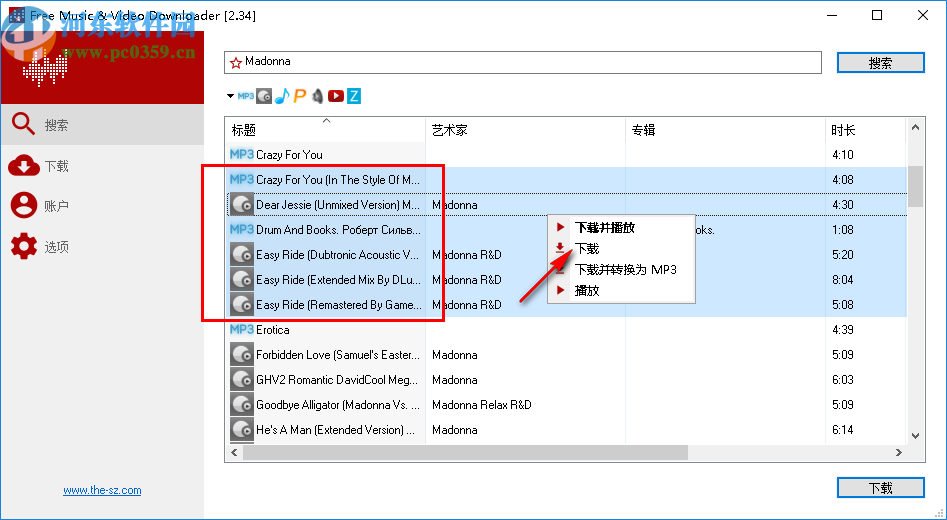Open the source filter dropdown arrow
The width and height of the screenshot is (947, 520).
tap(230, 96)
